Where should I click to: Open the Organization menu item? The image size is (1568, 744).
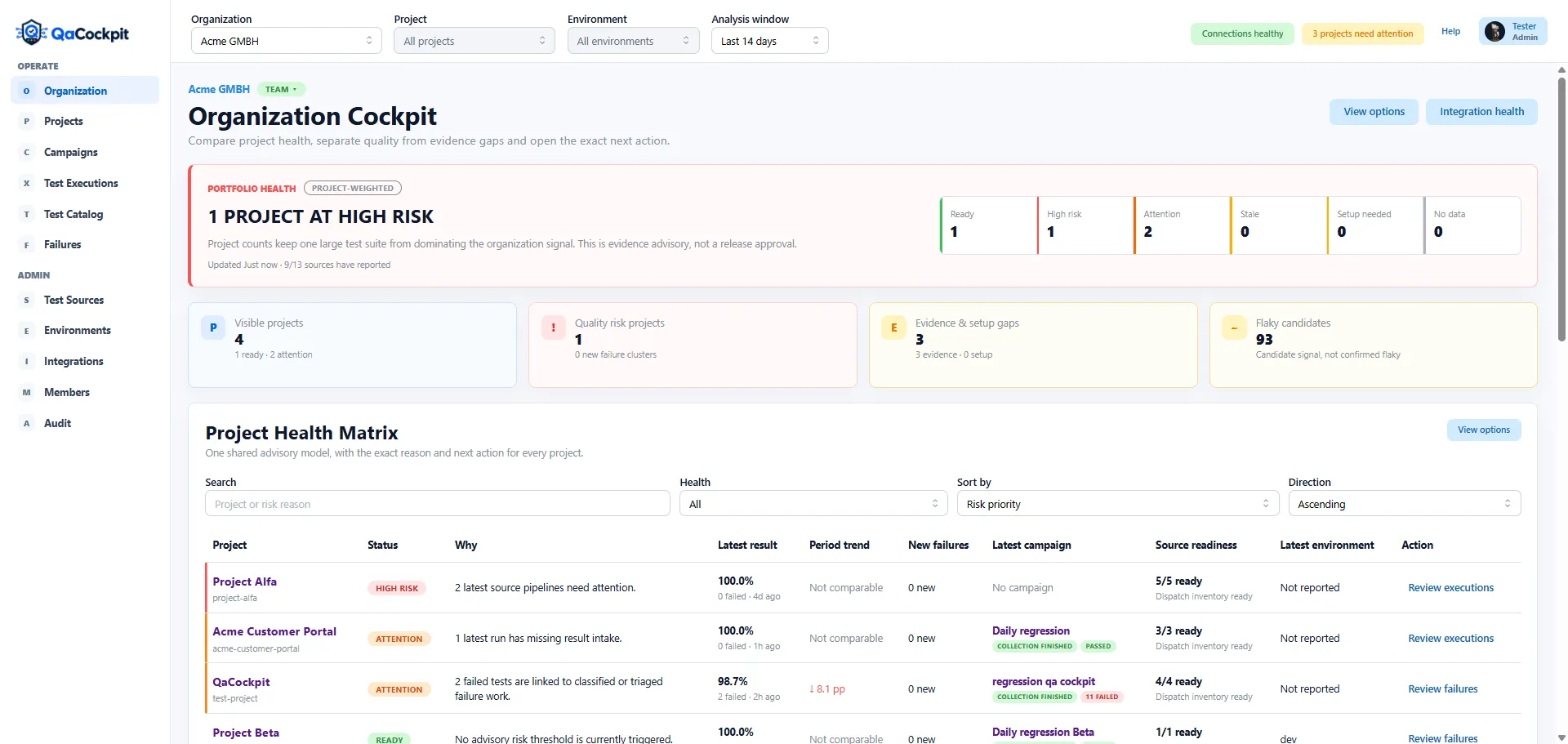coord(85,91)
